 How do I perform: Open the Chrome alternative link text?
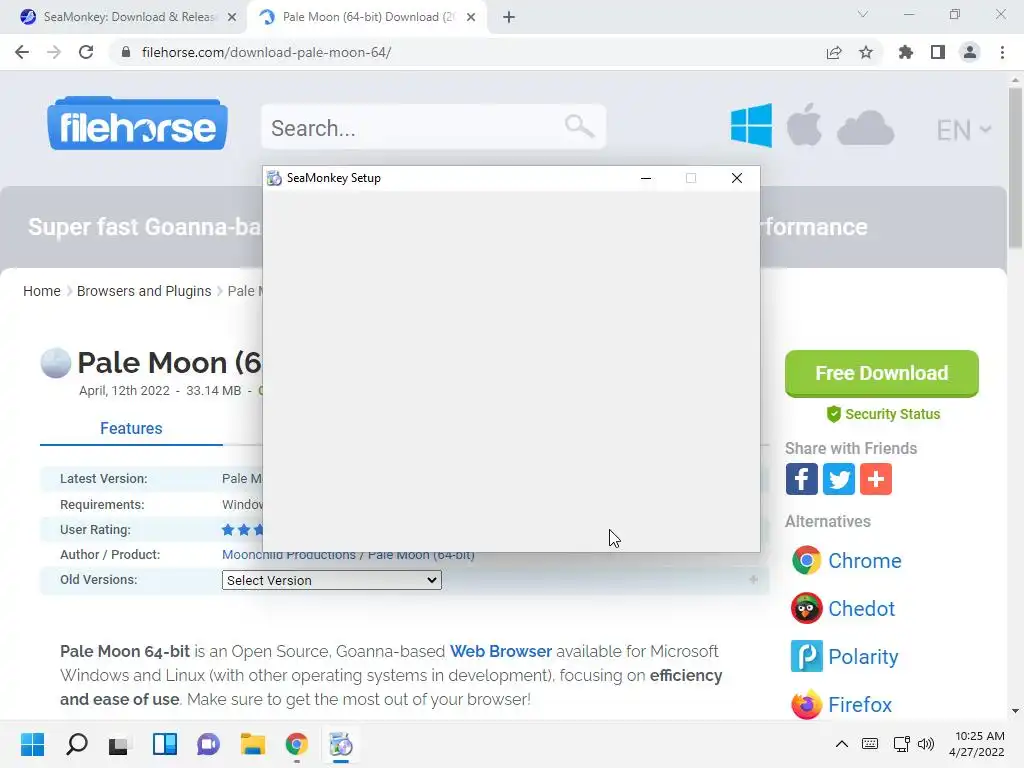[865, 560]
